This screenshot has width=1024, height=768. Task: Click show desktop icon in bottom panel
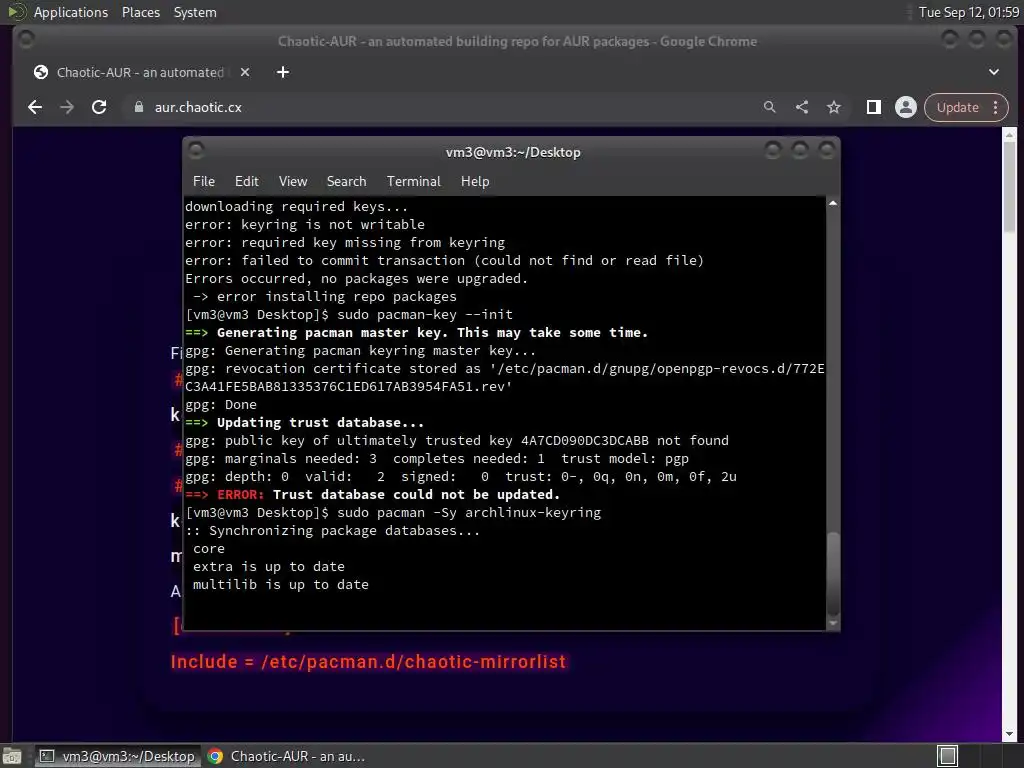click(12, 756)
